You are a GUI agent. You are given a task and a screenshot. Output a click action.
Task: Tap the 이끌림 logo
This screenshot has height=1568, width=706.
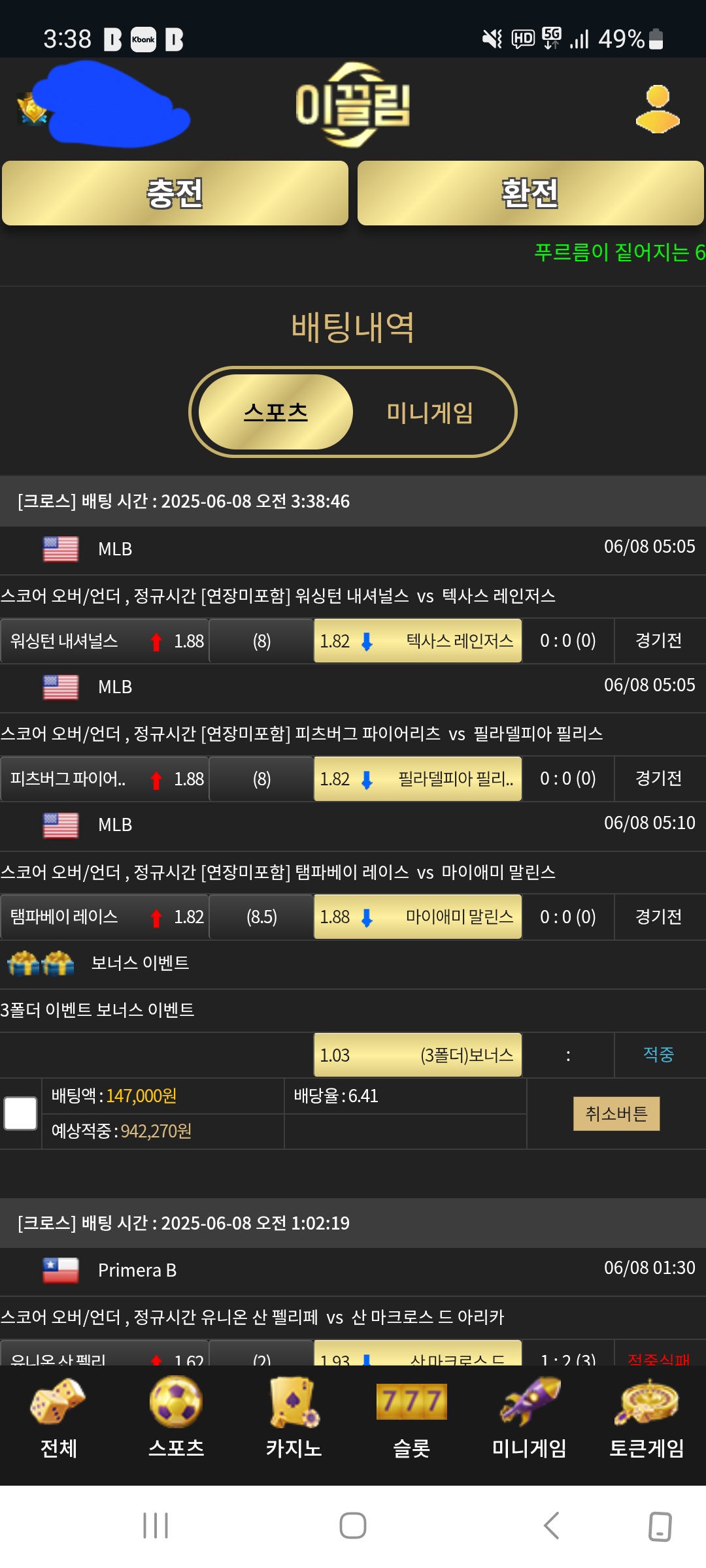353,105
